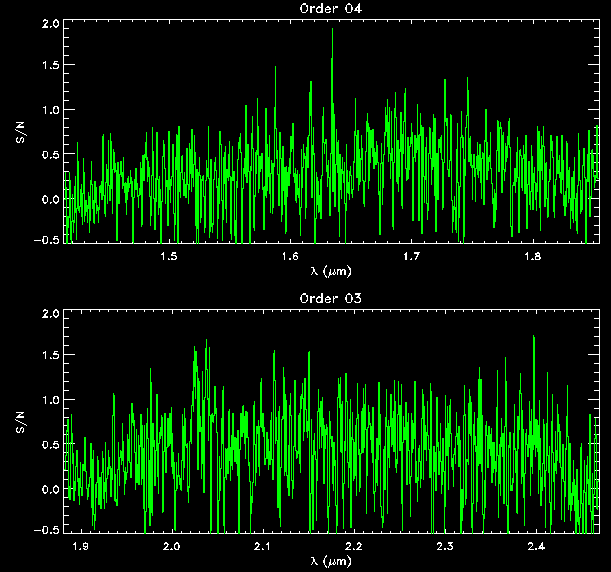Click the 2.2 x-axis tick label in Order 03
The height and width of the screenshot is (572, 611).
tap(354, 547)
